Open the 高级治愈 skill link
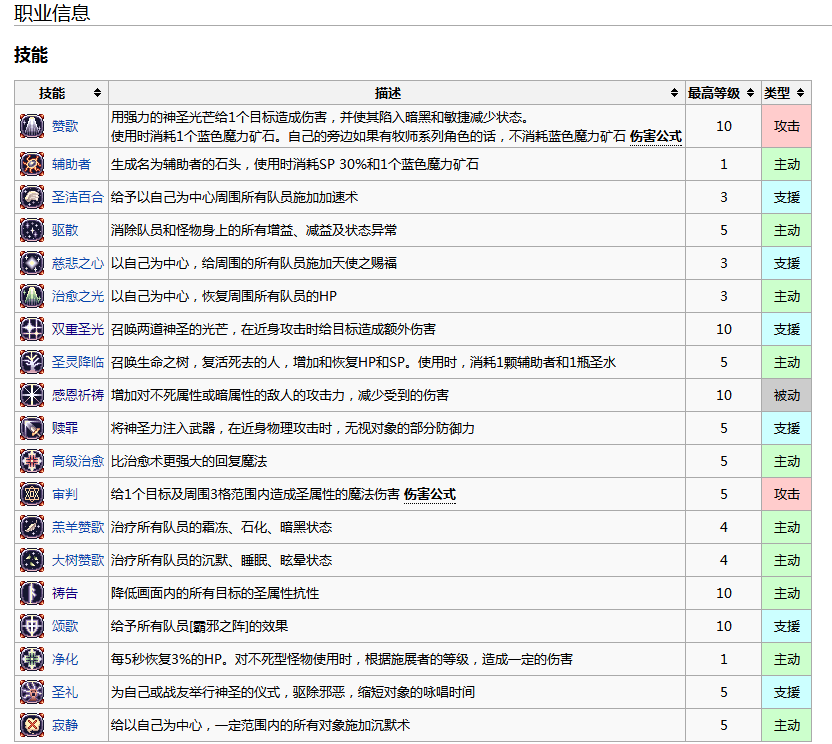Image resolution: width=832 pixels, height=744 pixels. pyautogui.click(x=77, y=461)
